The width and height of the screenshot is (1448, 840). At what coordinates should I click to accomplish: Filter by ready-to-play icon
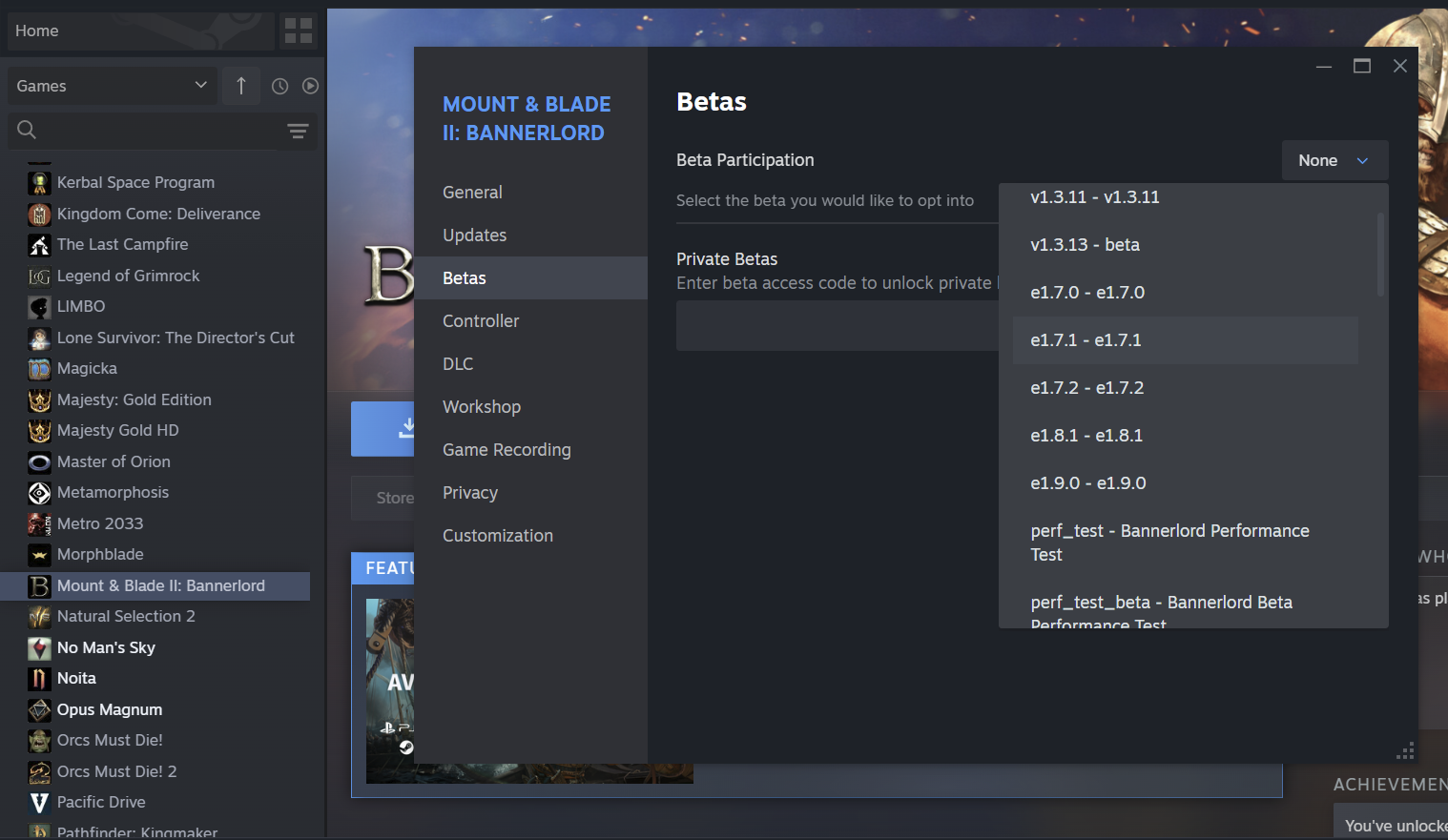pyautogui.click(x=310, y=86)
